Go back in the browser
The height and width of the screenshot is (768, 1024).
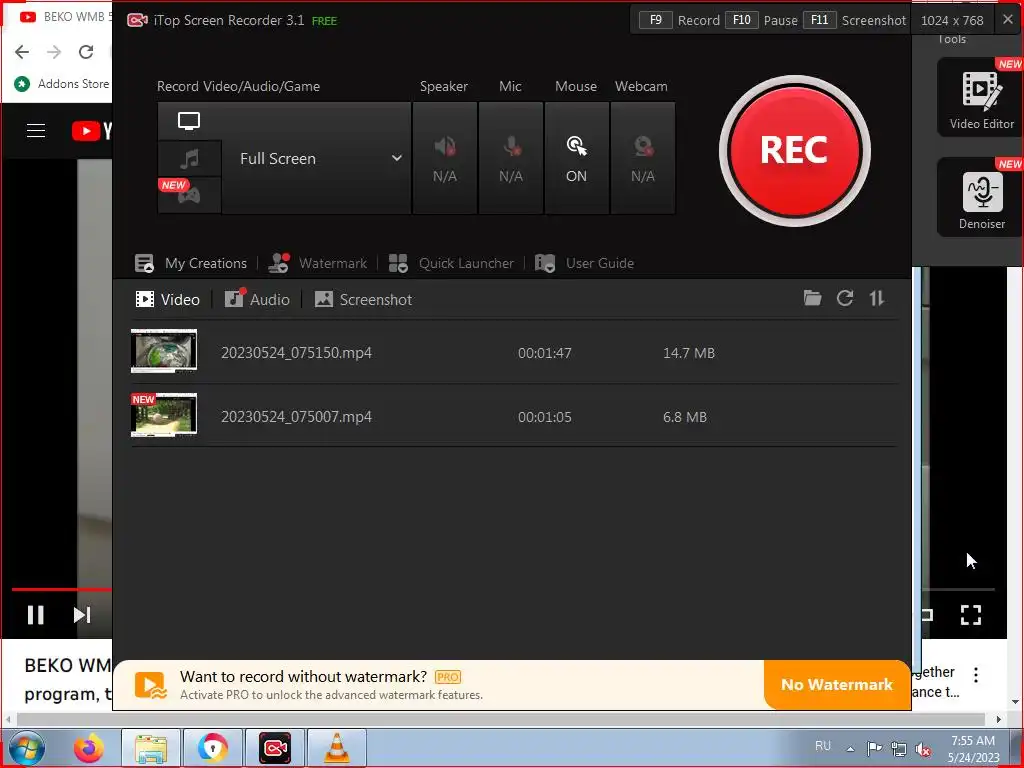click(x=22, y=52)
